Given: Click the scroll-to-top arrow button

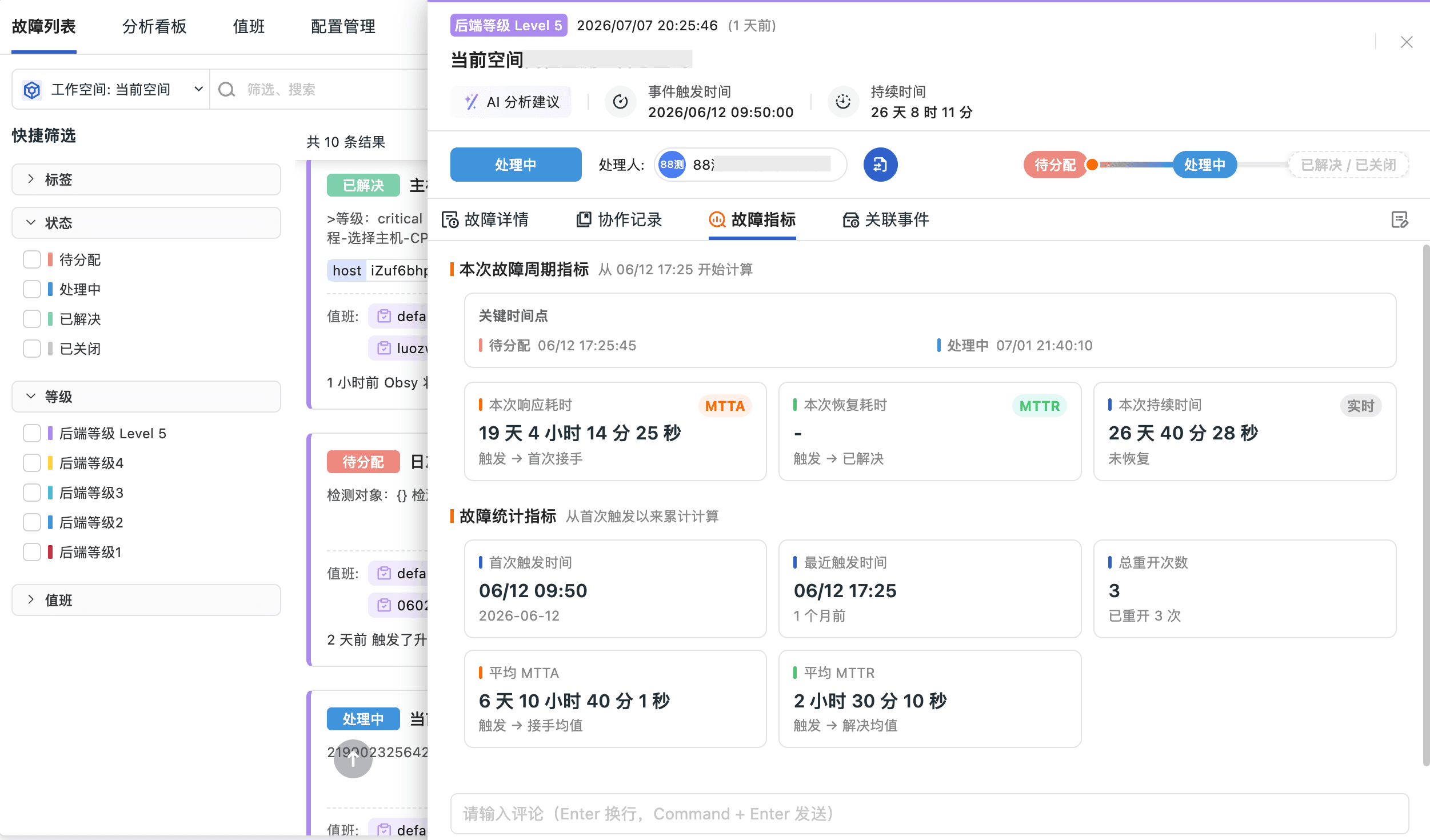Looking at the screenshot, I should 353,758.
